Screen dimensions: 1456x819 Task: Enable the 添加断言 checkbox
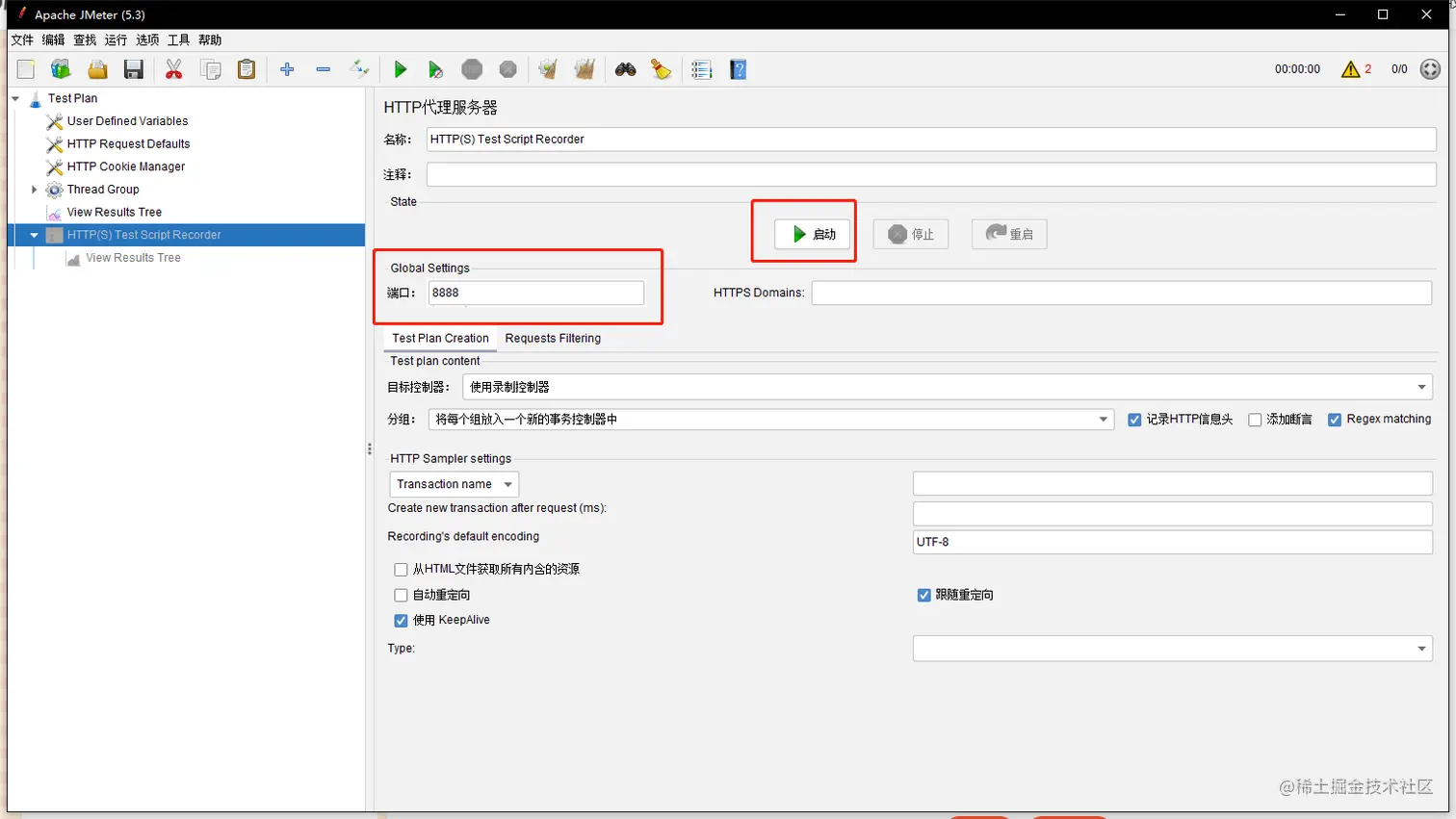pos(1255,420)
